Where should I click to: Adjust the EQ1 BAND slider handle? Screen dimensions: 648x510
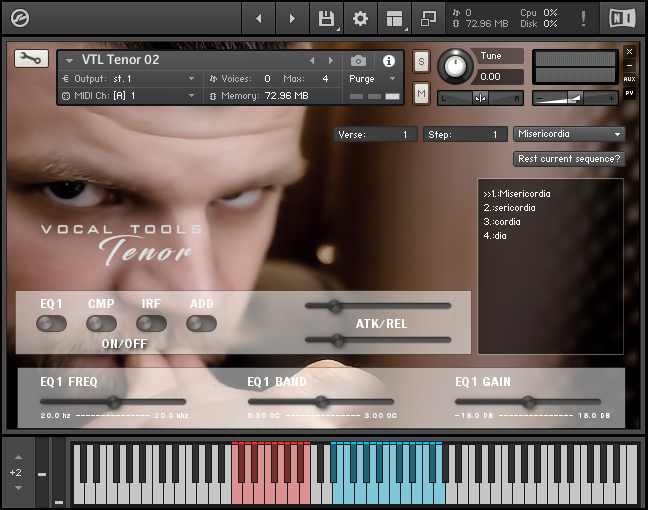tap(321, 402)
